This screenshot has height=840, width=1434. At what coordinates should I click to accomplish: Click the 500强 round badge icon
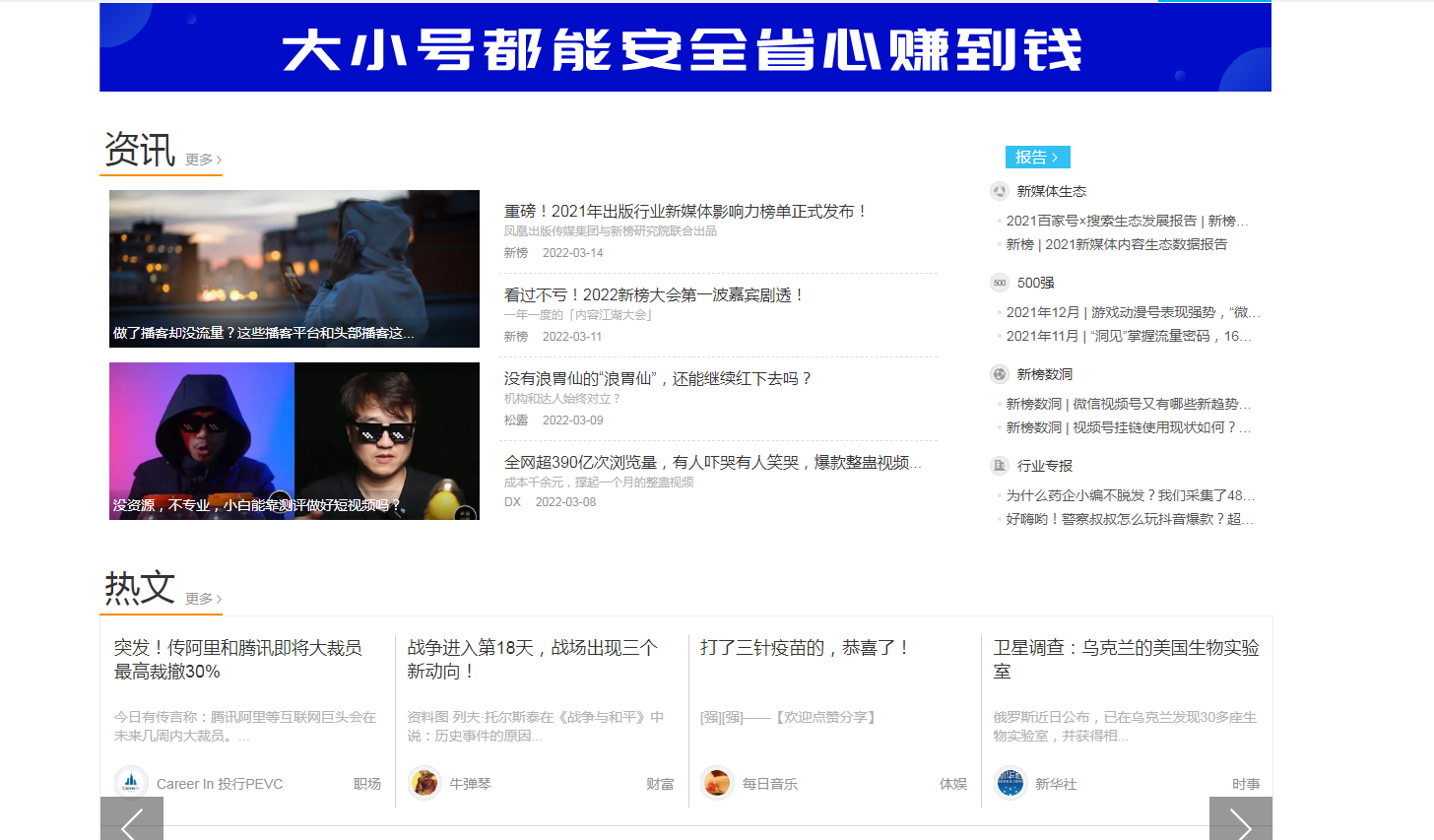(x=1000, y=283)
